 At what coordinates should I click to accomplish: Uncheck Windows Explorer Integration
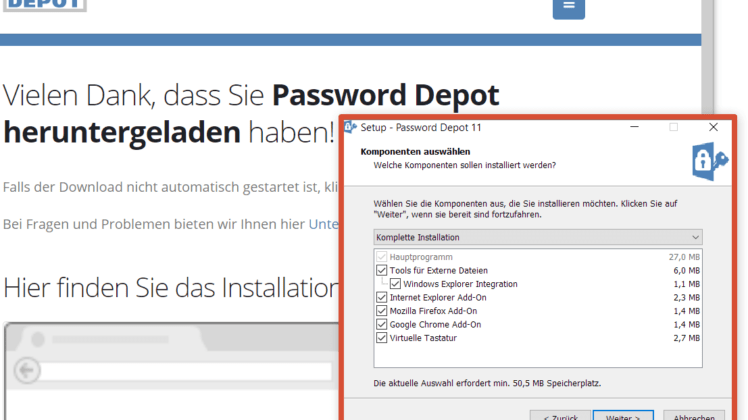pyautogui.click(x=395, y=284)
